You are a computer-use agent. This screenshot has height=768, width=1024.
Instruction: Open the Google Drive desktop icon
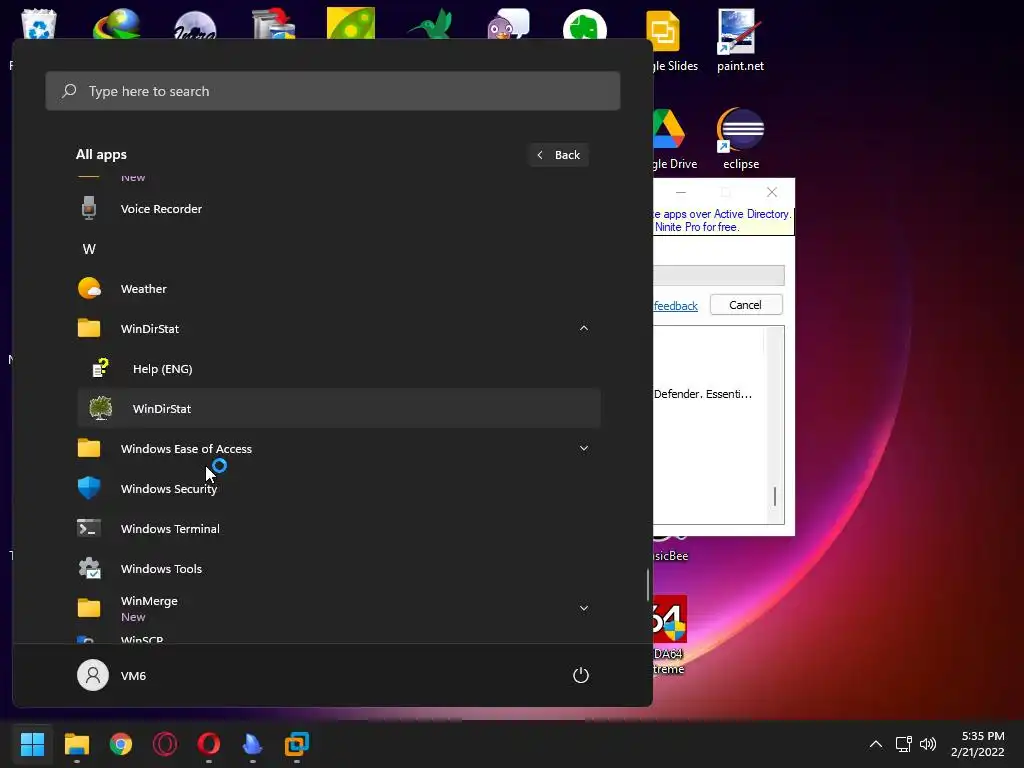[669, 138]
